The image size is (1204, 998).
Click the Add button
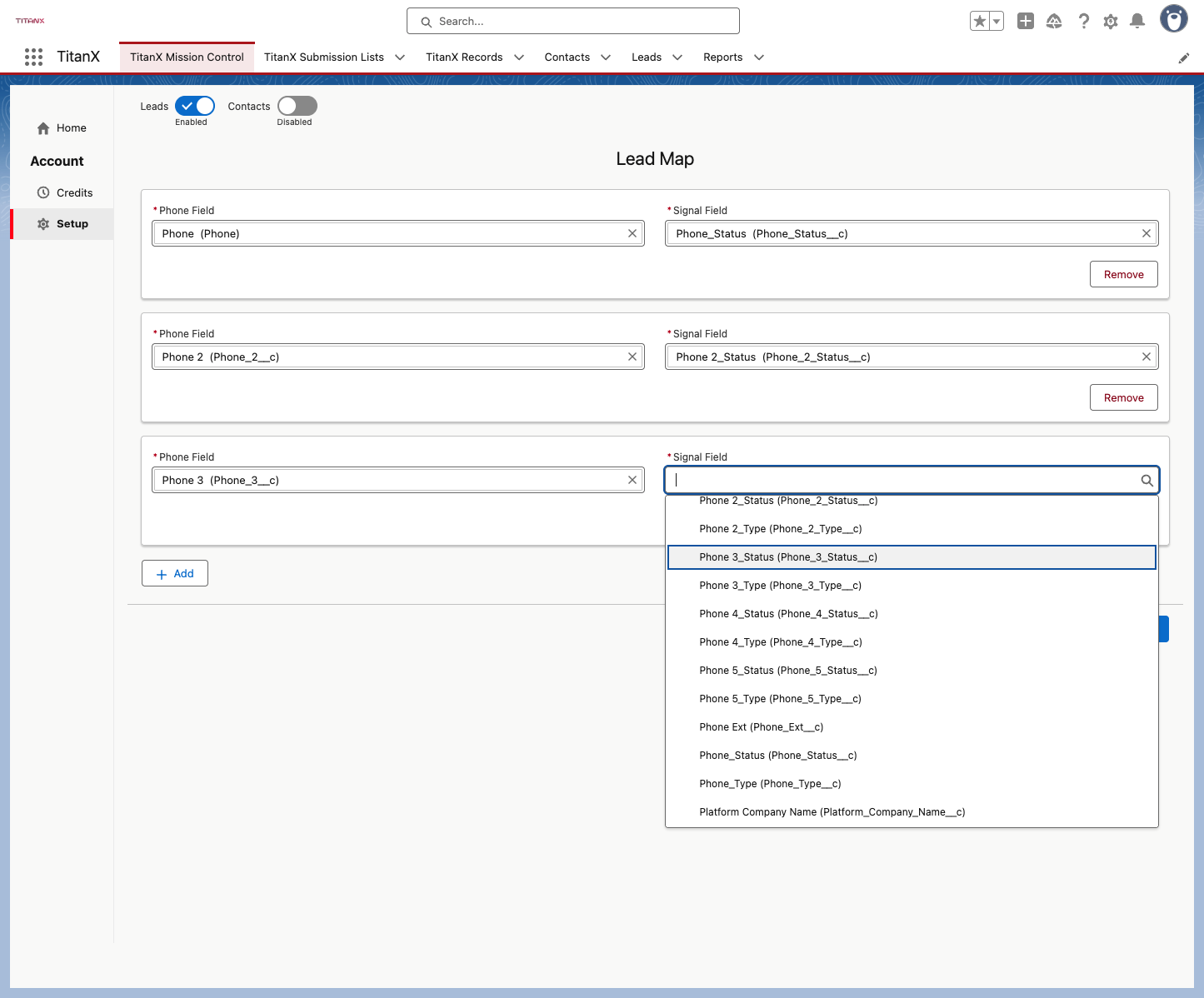(175, 573)
